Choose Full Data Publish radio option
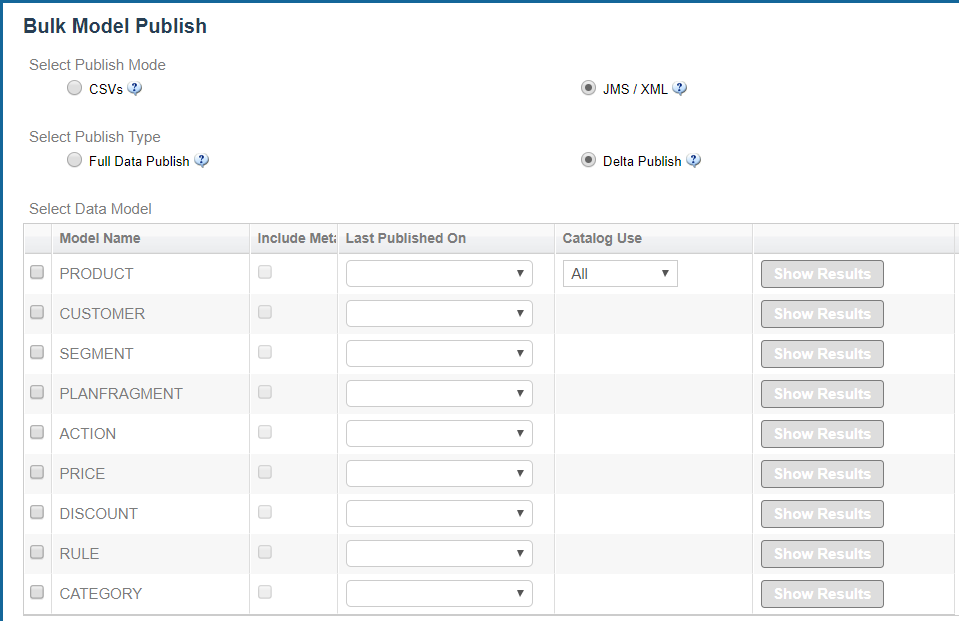This screenshot has height=621, width=959. pos(74,160)
